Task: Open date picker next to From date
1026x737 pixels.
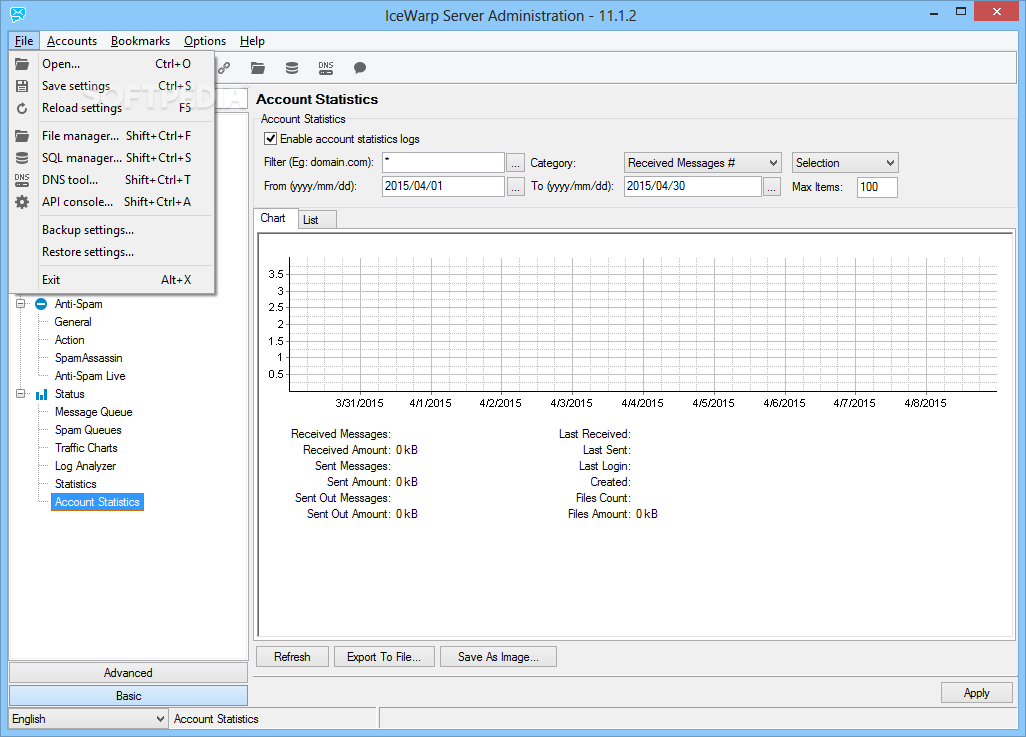Action: click(x=516, y=187)
